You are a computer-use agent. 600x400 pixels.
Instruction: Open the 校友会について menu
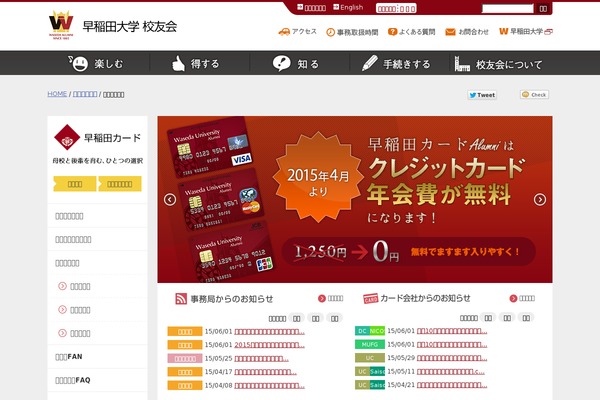pos(498,64)
